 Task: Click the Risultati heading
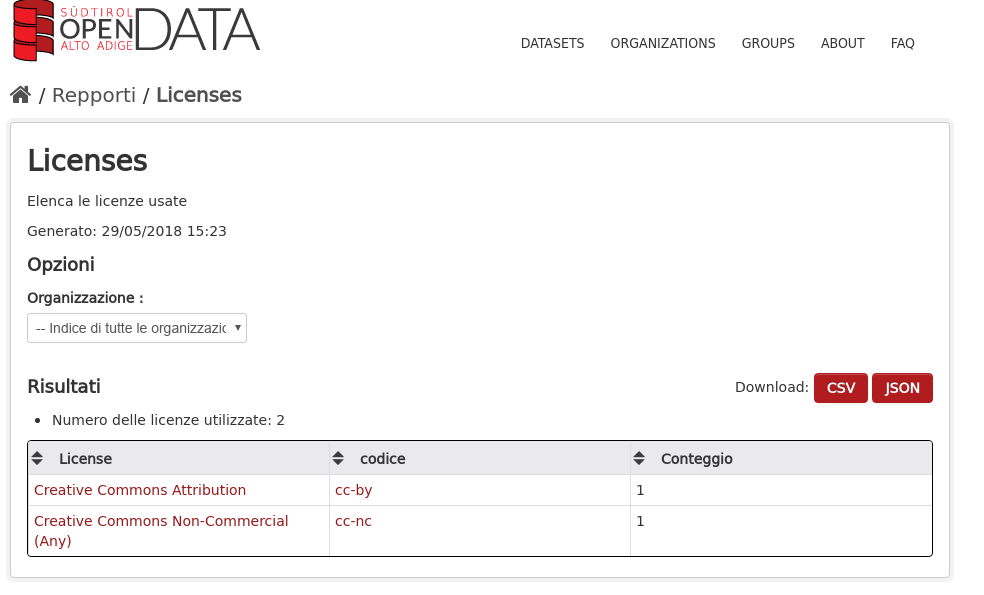click(64, 386)
